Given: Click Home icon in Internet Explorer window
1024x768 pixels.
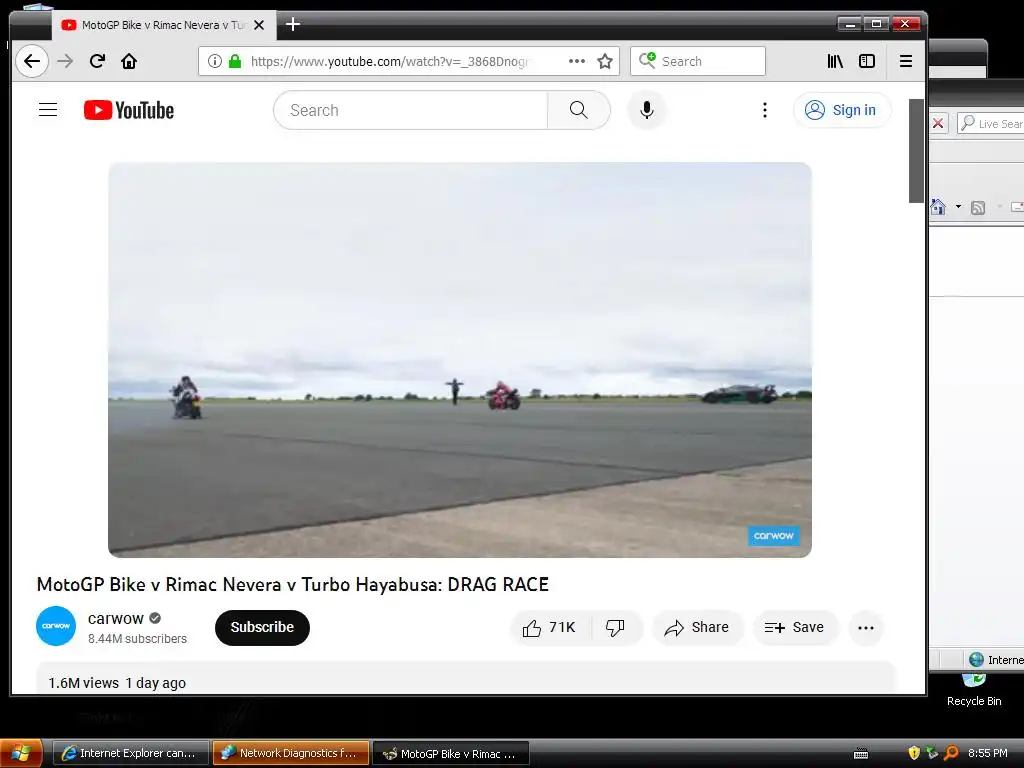Looking at the screenshot, I should coord(938,207).
